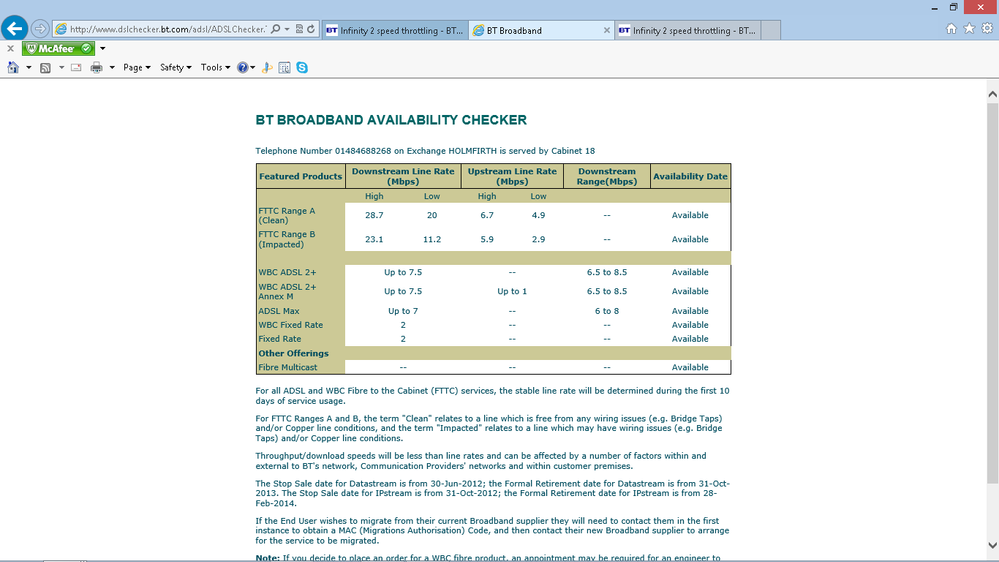
Task: Click the FTTC Range A (Clean) row label
Action: pos(287,215)
